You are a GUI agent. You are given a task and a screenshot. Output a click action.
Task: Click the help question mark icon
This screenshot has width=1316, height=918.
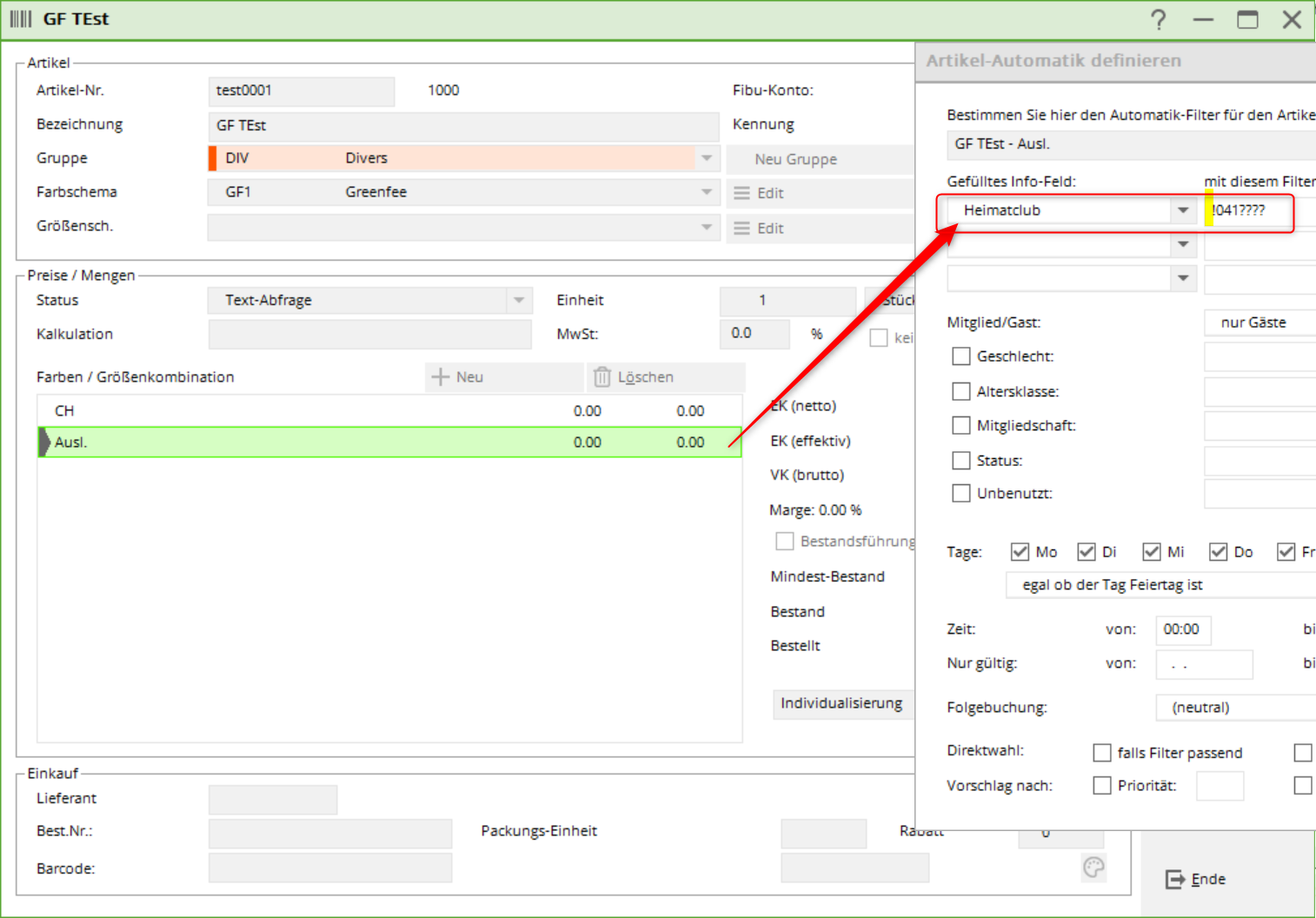[x=1158, y=19]
